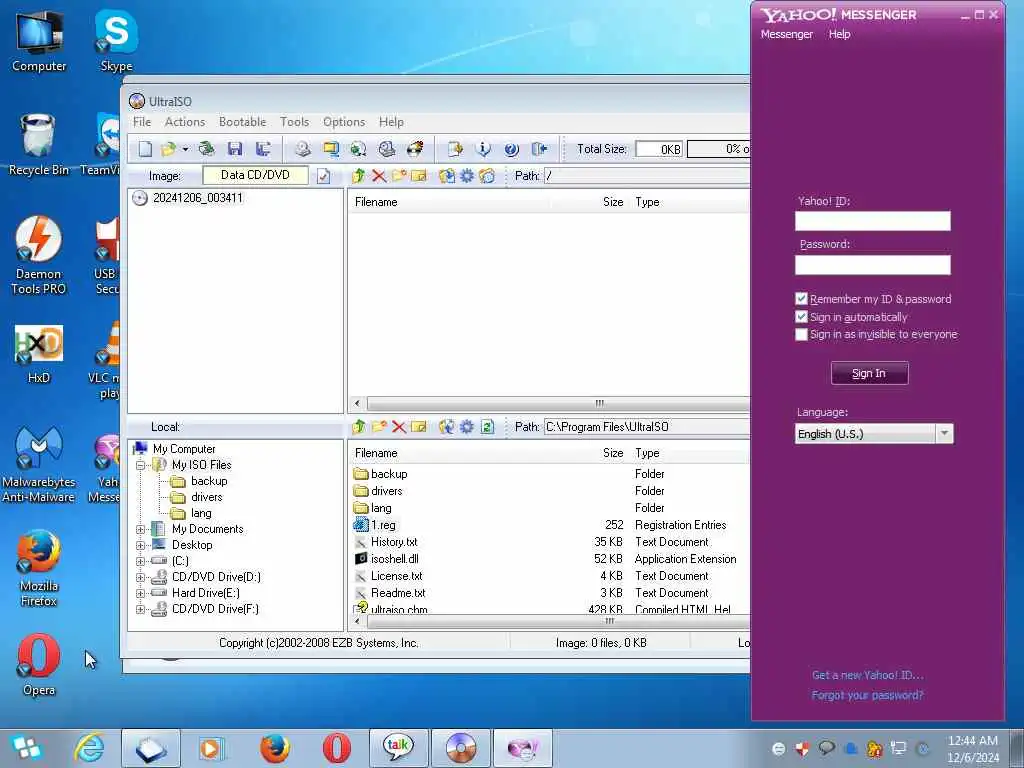The width and height of the screenshot is (1024, 768).
Task: Open UltraISO's Options menu
Action: tap(344, 122)
